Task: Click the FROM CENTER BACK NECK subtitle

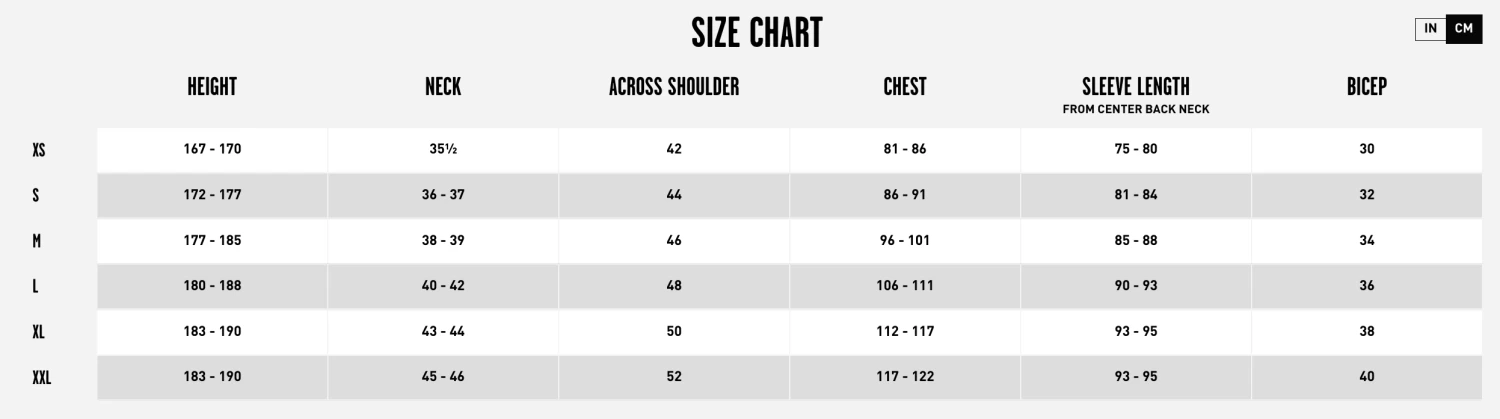Action: [x=1136, y=110]
